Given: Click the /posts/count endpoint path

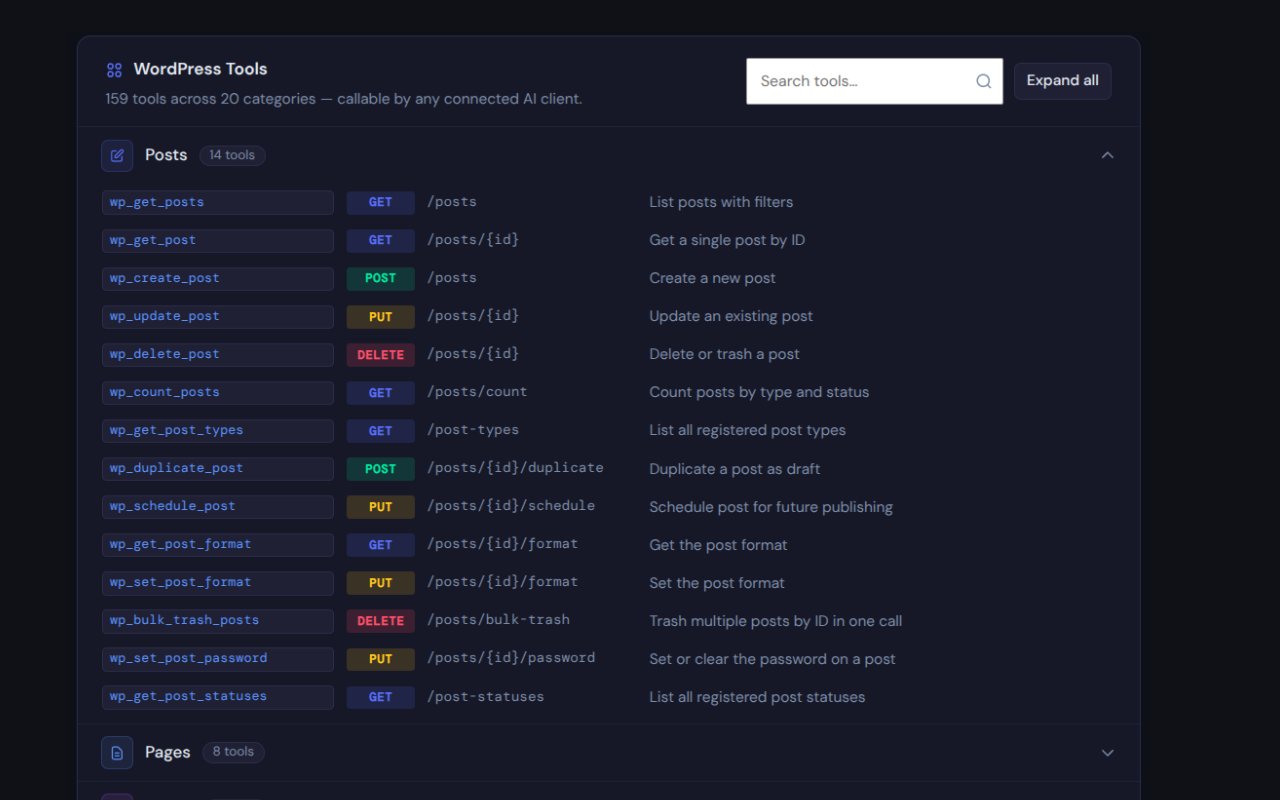Looking at the screenshot, I should point(477,392).
